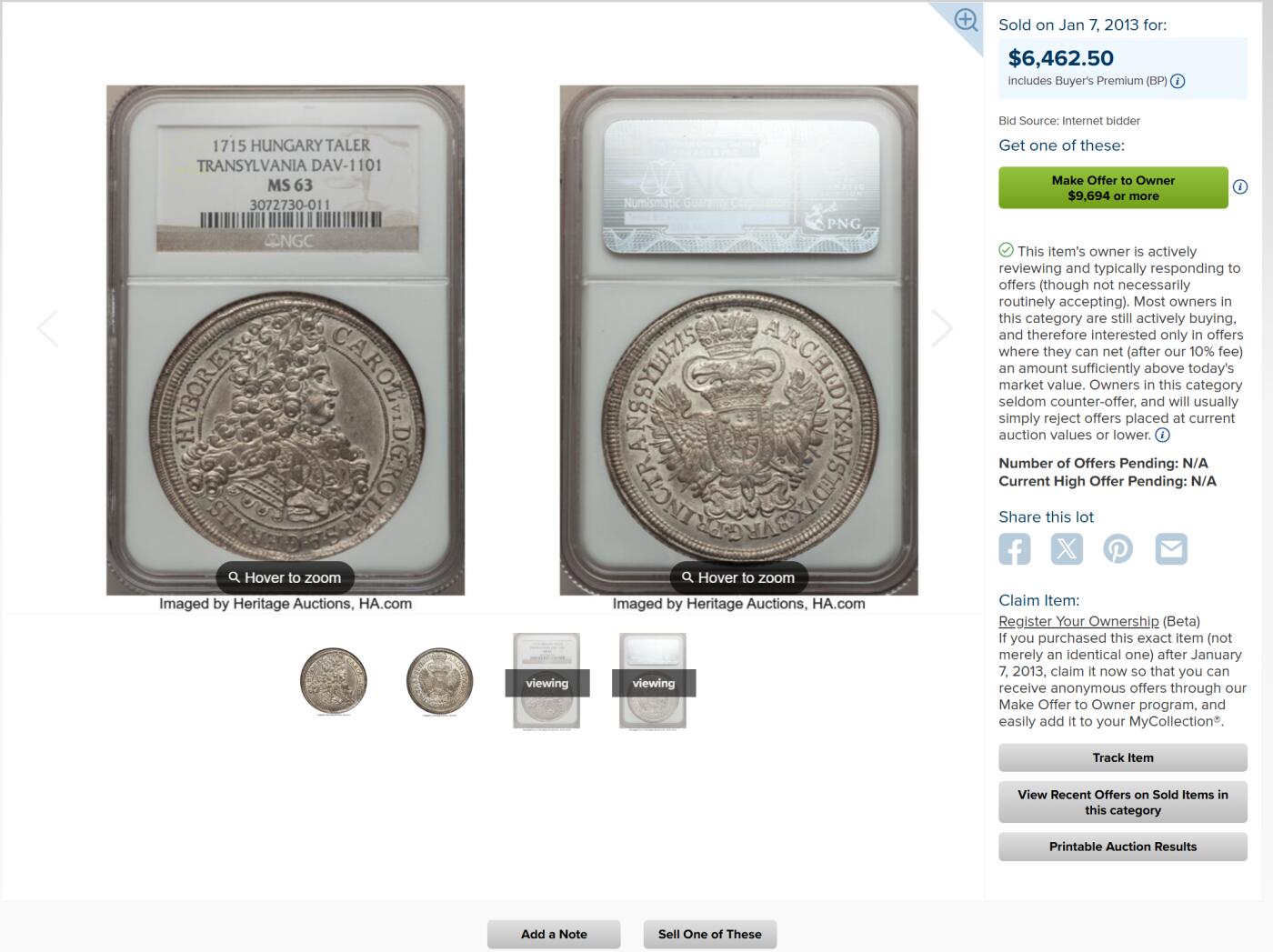
Task: Select the coin reverse eagle thumbnail
Action: coord(440,681)
